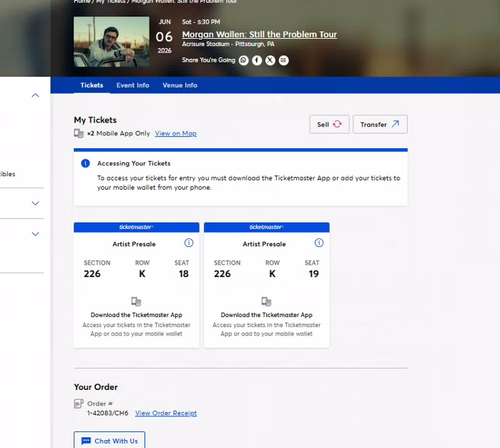Open the Event Info tab

click(x=133, y=85)
